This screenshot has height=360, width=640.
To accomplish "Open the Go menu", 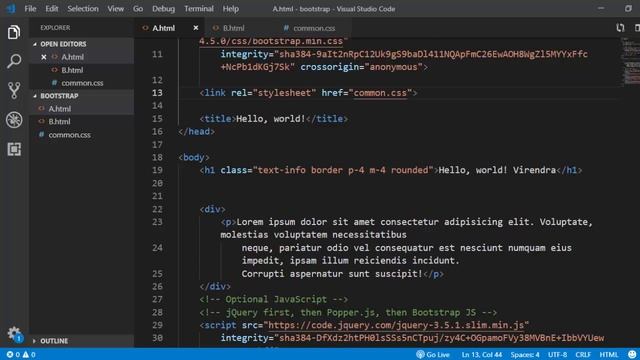I will [138, 9].
